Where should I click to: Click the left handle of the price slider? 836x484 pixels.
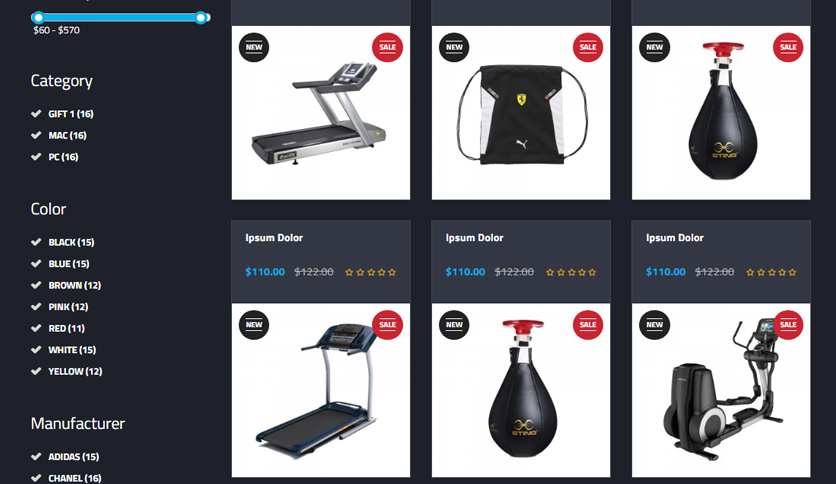coord(38,18)
